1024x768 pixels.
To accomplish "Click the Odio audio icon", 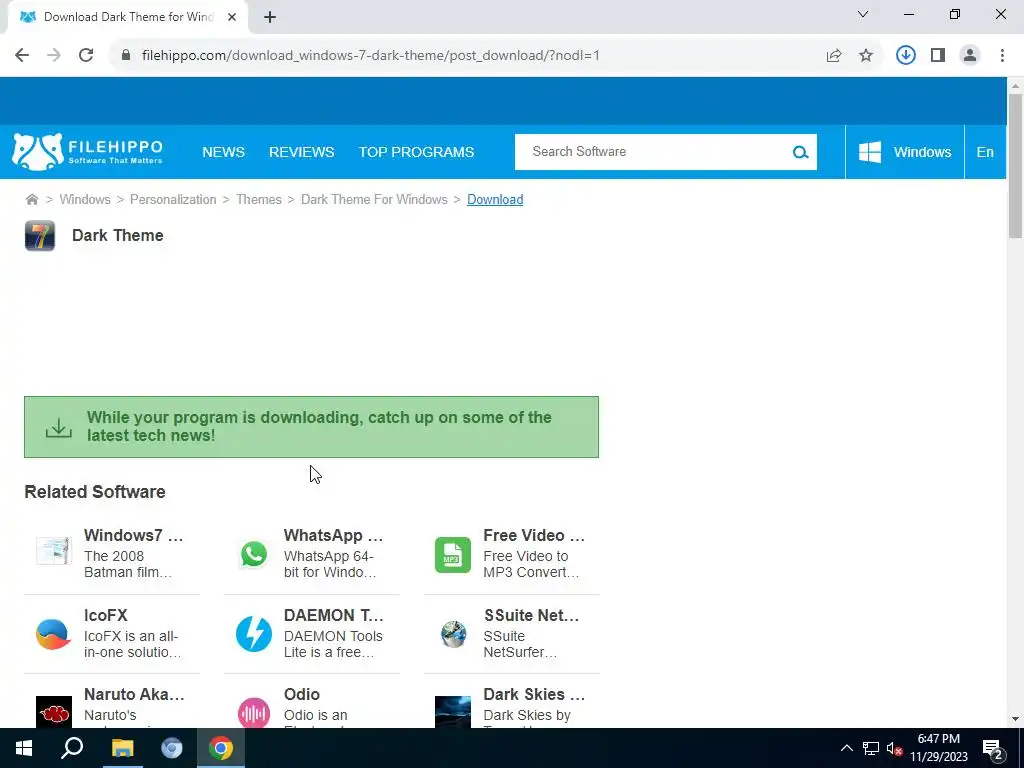I will (x=253, y=712).
